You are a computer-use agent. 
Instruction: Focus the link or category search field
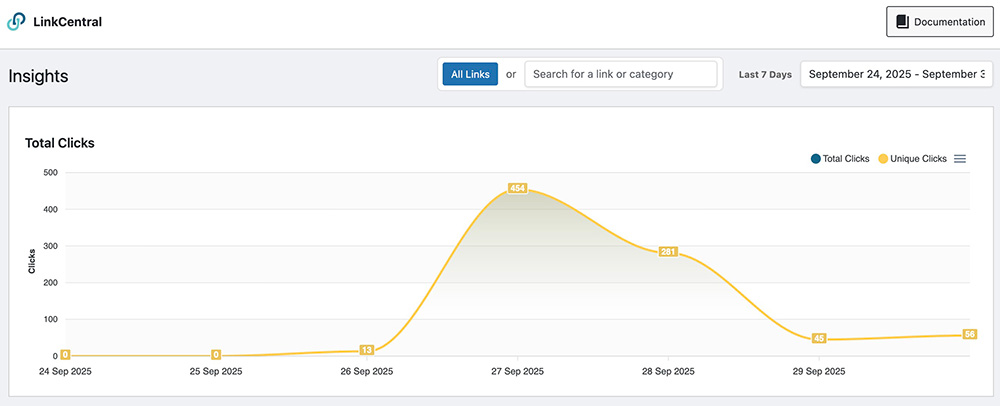click(x=620, y=74)
